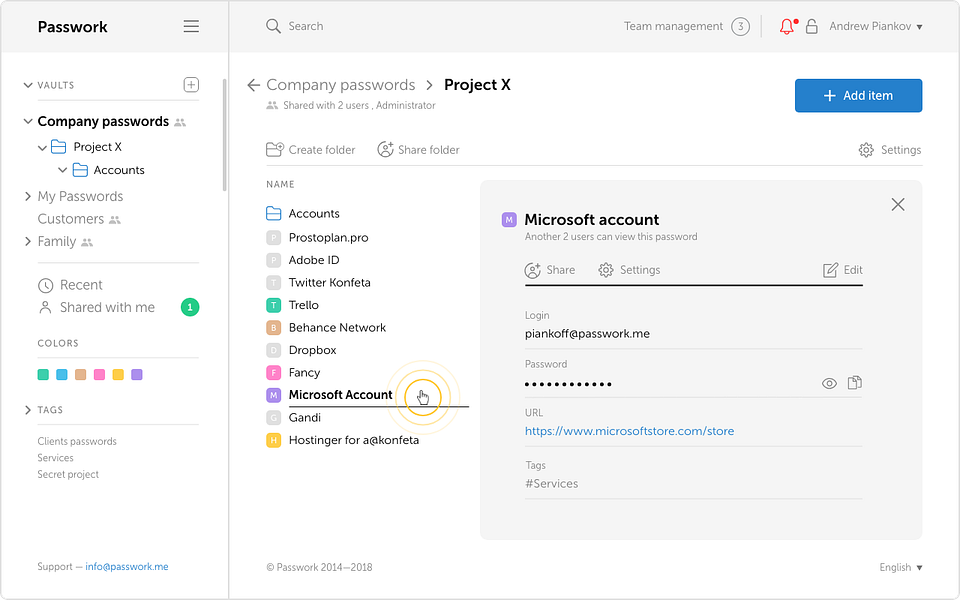Click the piankoff@passwork.me login value
This screenshot has height=600, width=960.
tap(587, 334)
